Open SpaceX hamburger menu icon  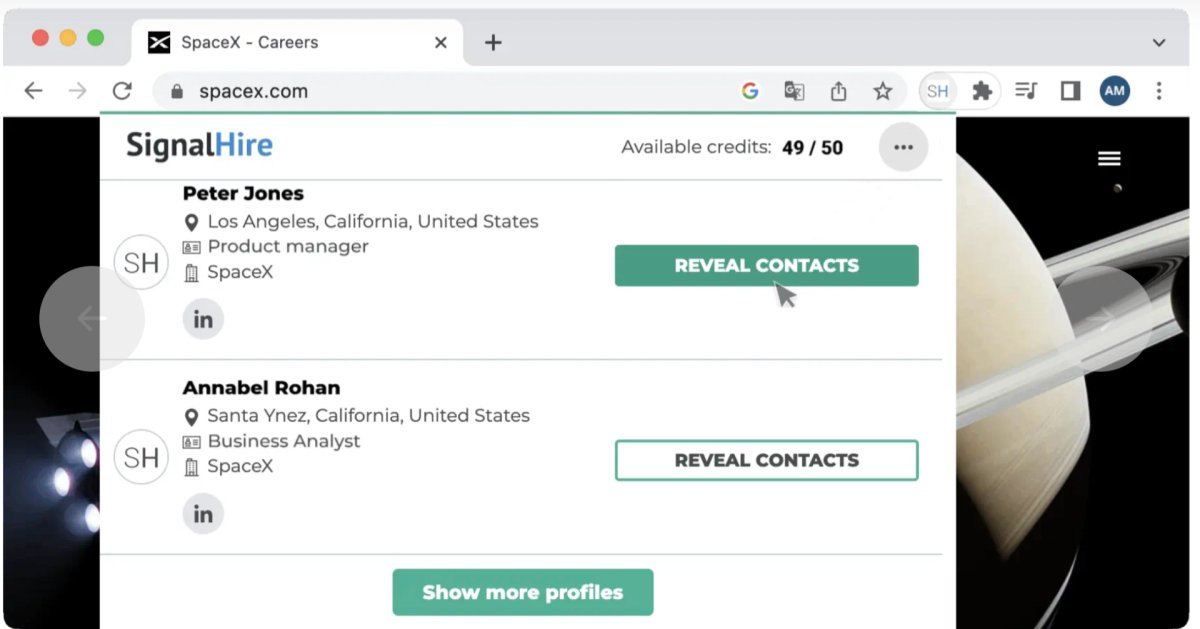click(1109, 159)
